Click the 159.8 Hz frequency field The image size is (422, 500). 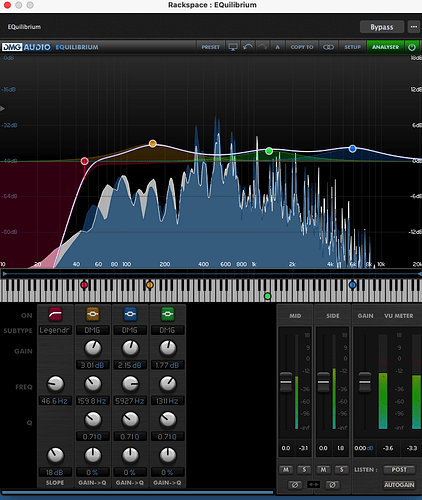coord(92,401)
